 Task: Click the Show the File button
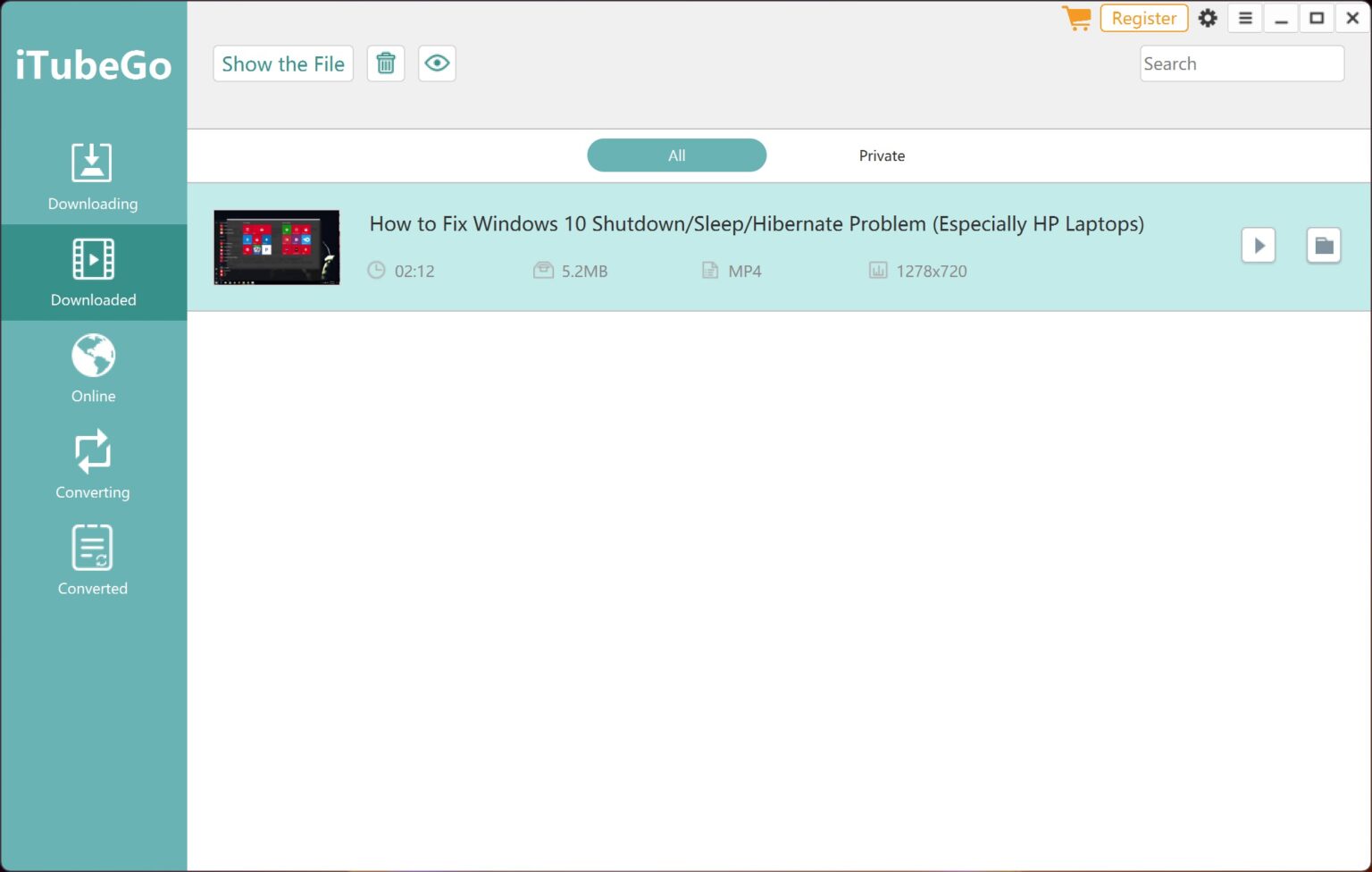(x=282, y=63)
